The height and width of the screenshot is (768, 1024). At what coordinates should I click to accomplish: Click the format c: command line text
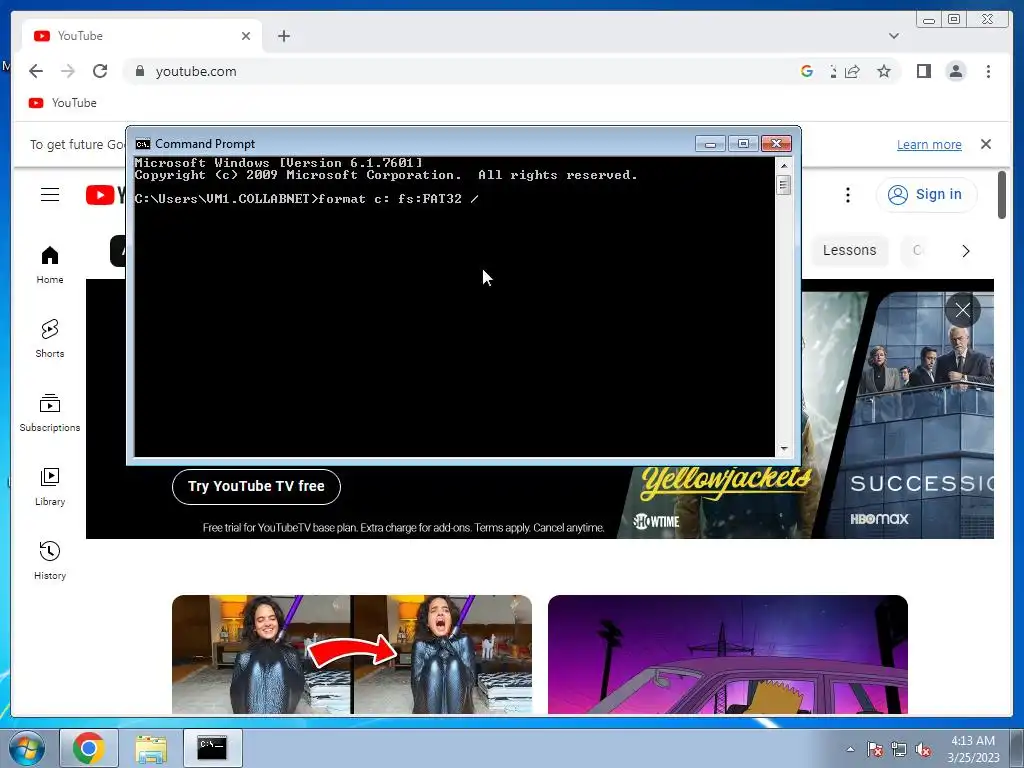click(x=307, y=199)
